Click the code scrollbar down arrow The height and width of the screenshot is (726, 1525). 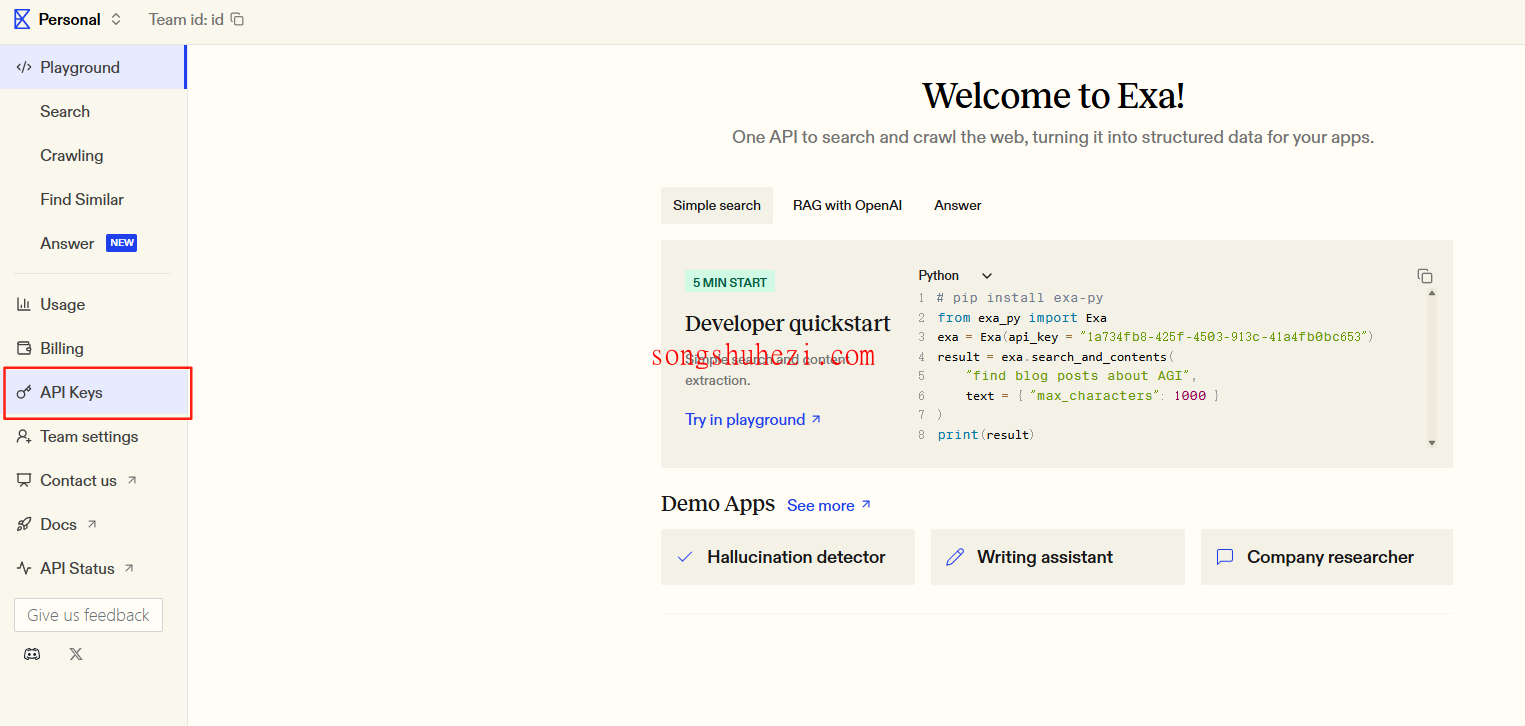[x=1432, y=442]
